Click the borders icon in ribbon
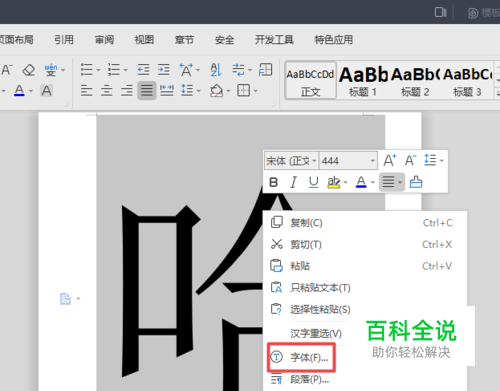 tap(243, 90)
